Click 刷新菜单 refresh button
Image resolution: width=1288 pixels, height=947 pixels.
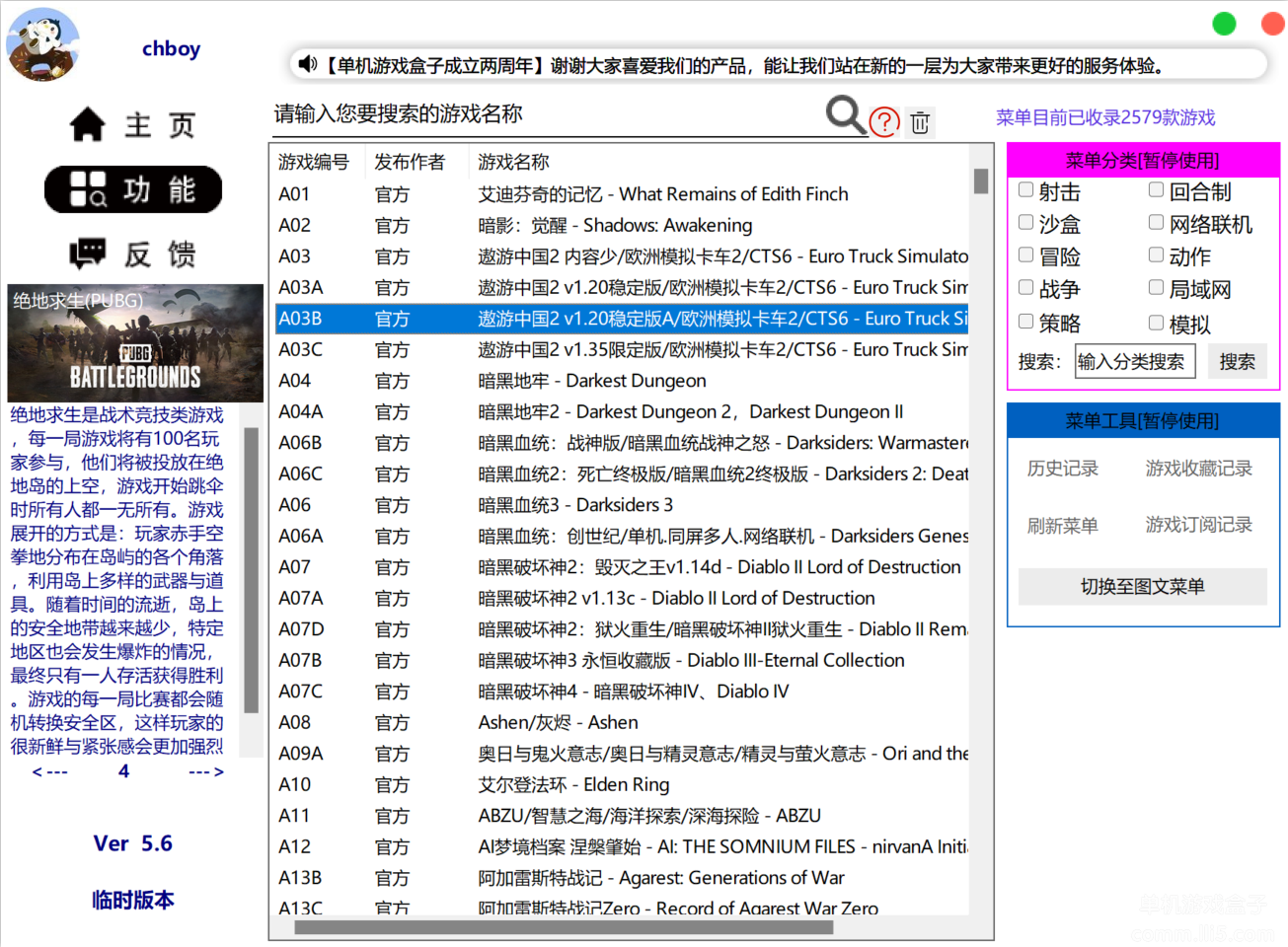[1062, 526]
